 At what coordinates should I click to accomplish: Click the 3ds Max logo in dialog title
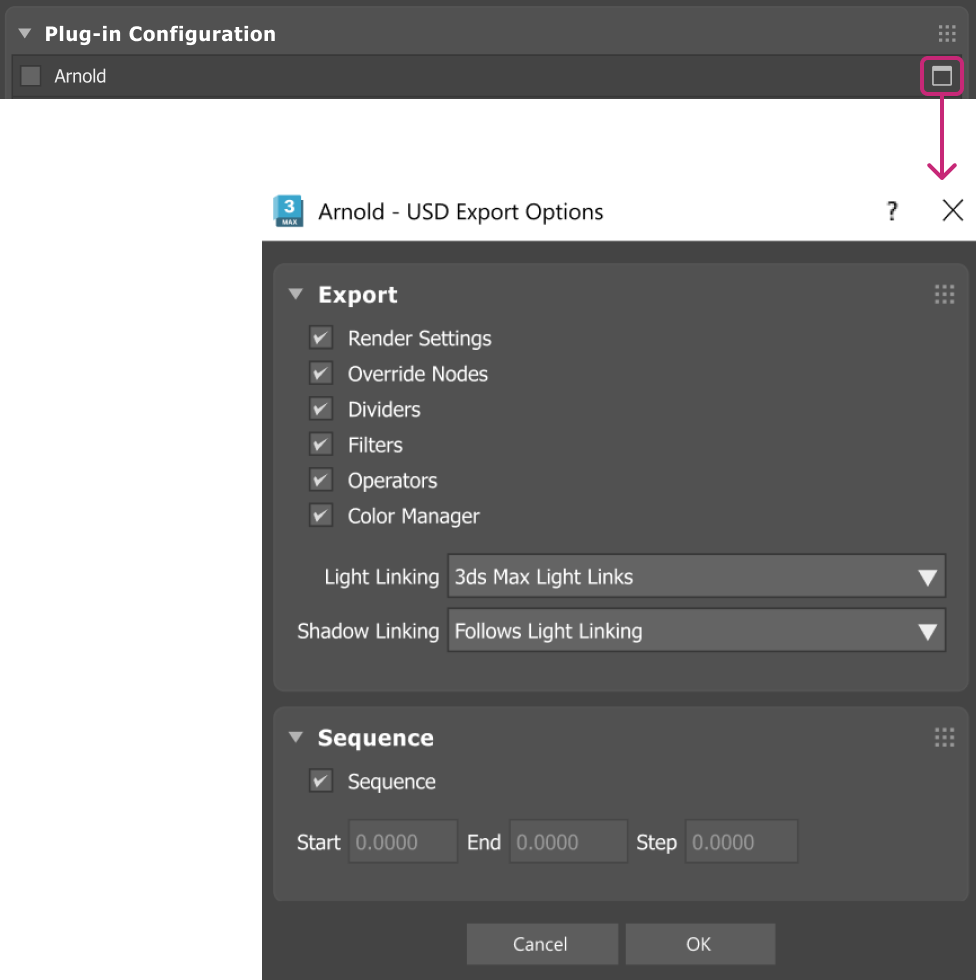pyautogui.click(x=289, y=211)
